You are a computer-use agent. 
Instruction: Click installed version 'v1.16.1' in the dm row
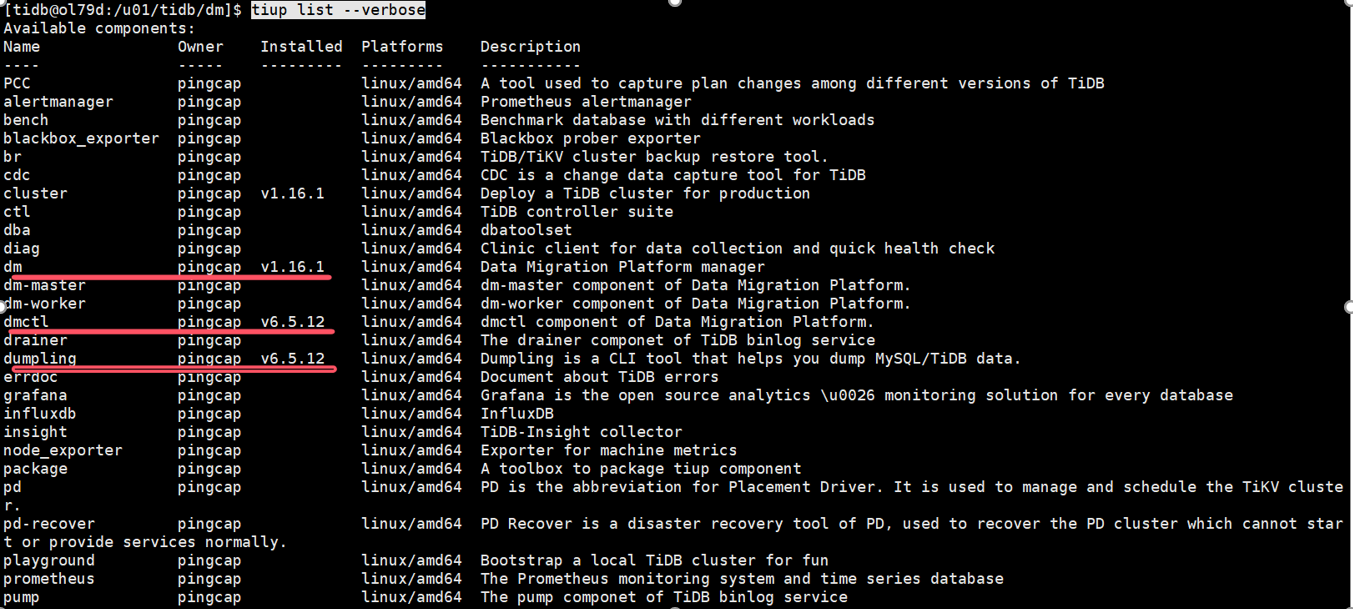click(292, 267)
